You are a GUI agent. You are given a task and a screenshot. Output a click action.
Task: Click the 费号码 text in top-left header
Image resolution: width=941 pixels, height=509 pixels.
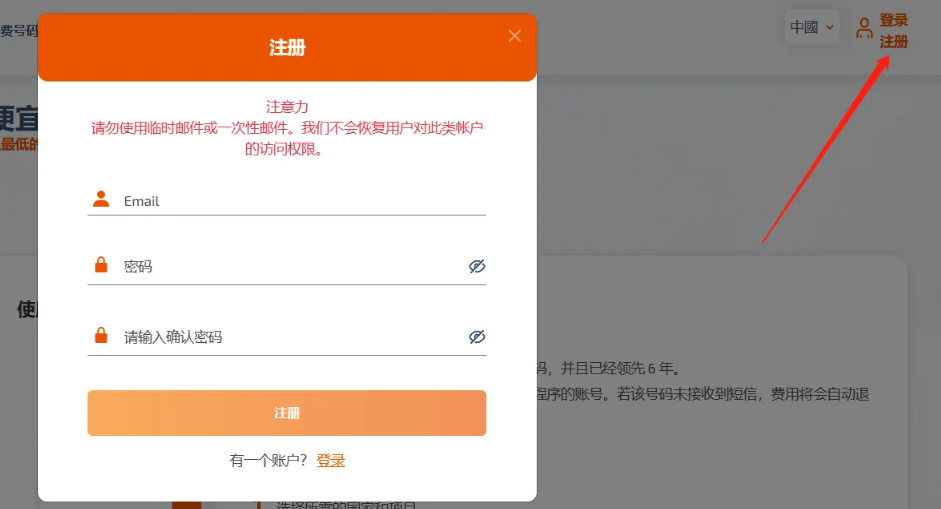pyautogui.click(x=18, y=31)
